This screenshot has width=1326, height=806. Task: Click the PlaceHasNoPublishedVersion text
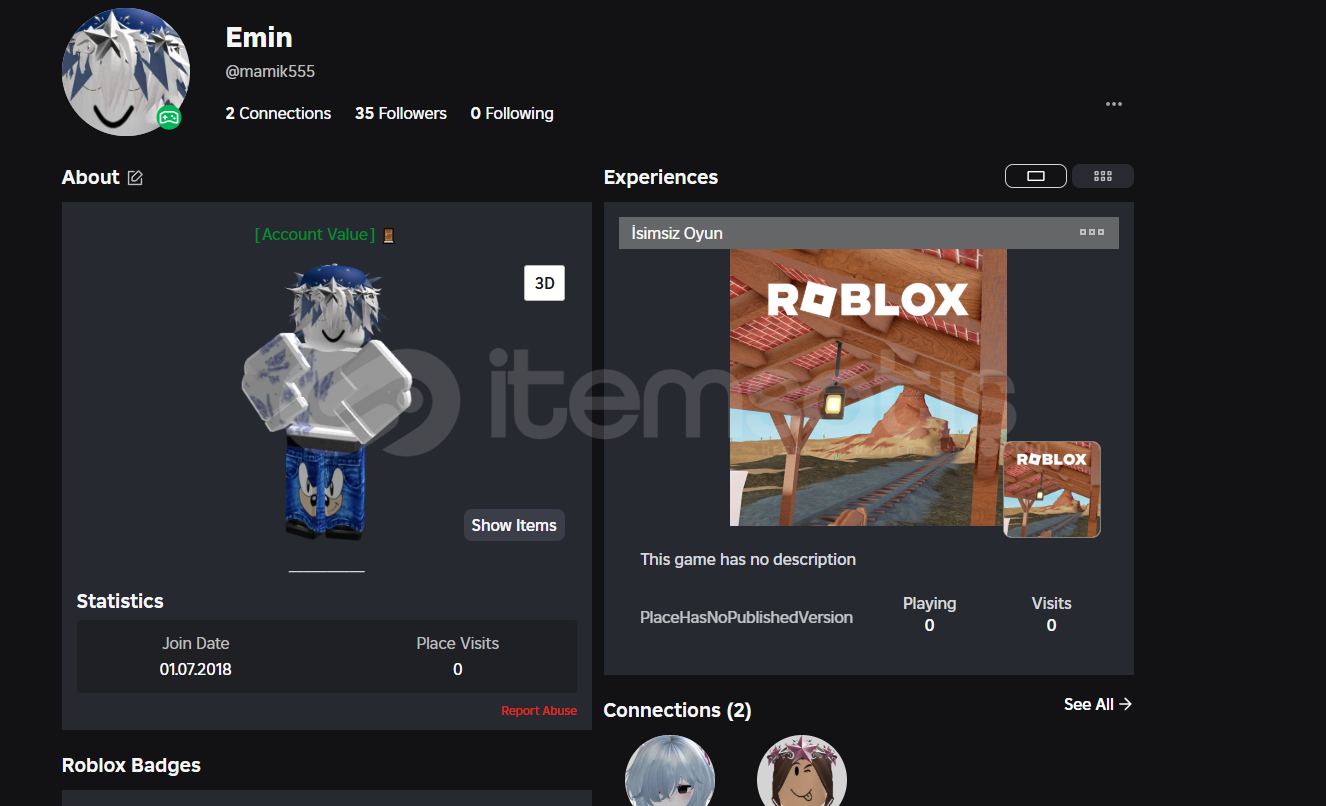746,617
